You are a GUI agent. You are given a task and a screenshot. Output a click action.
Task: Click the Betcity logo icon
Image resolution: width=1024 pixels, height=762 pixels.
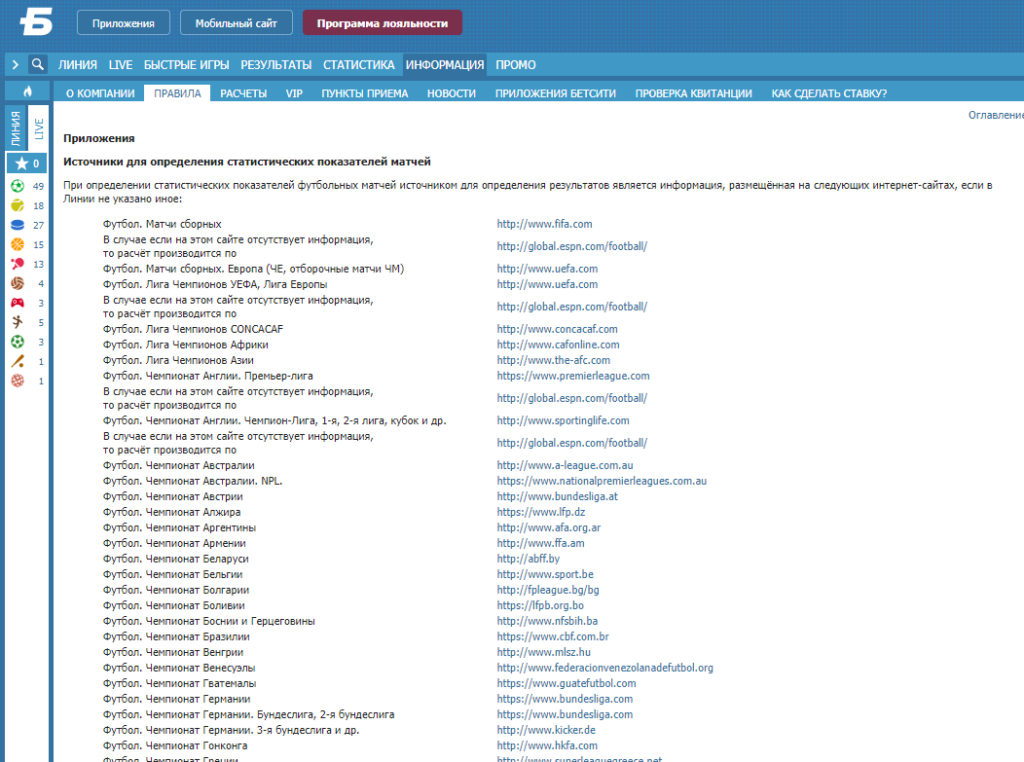[36, 22]
